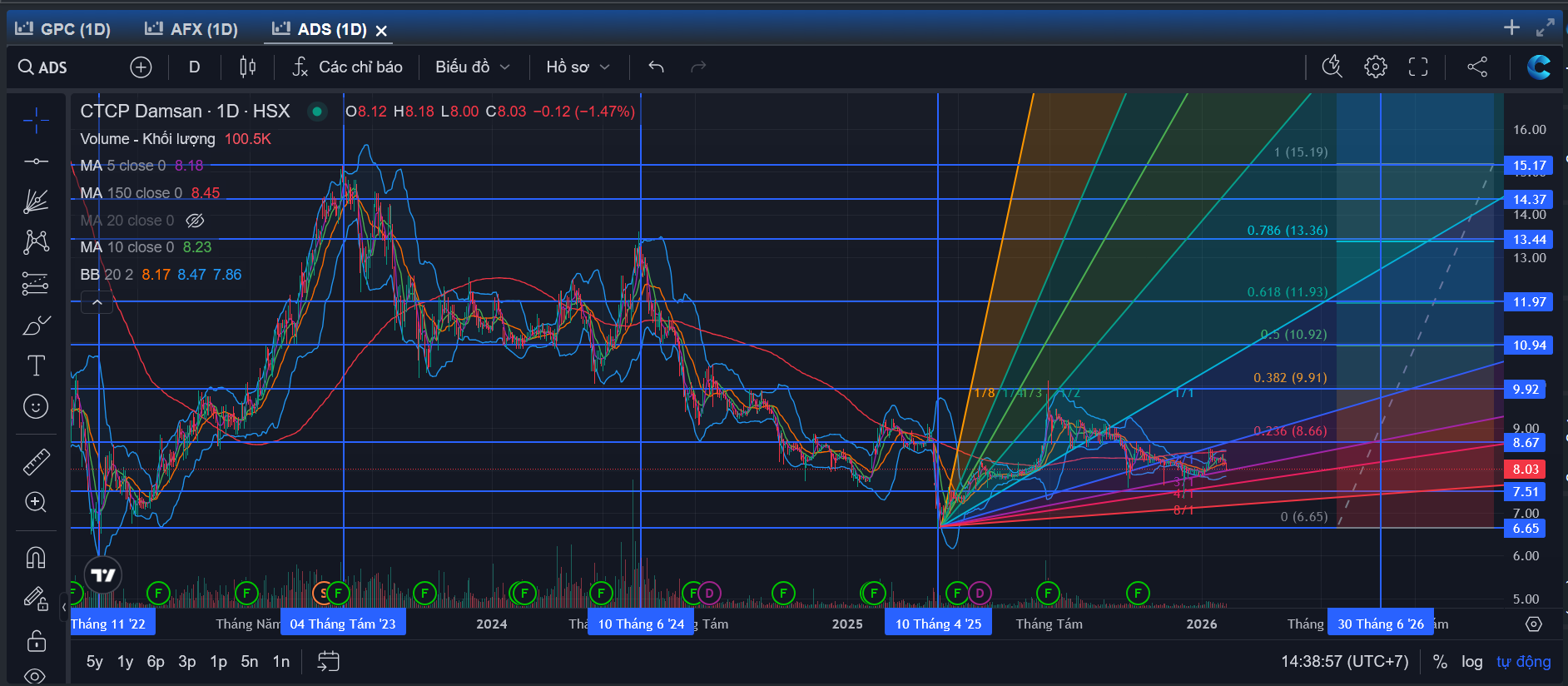
Task: Set chart range to 3p
Action: (x=187, y=662)
